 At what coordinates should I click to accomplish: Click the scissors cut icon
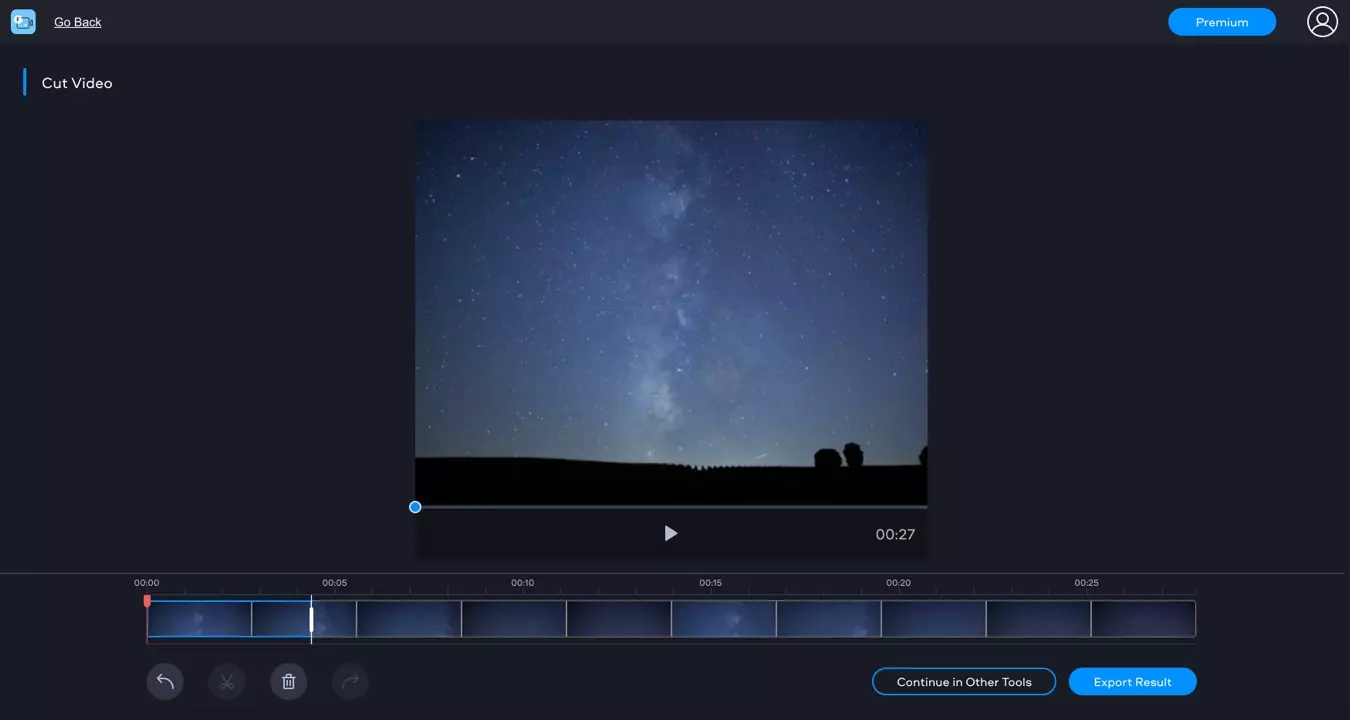227,682
